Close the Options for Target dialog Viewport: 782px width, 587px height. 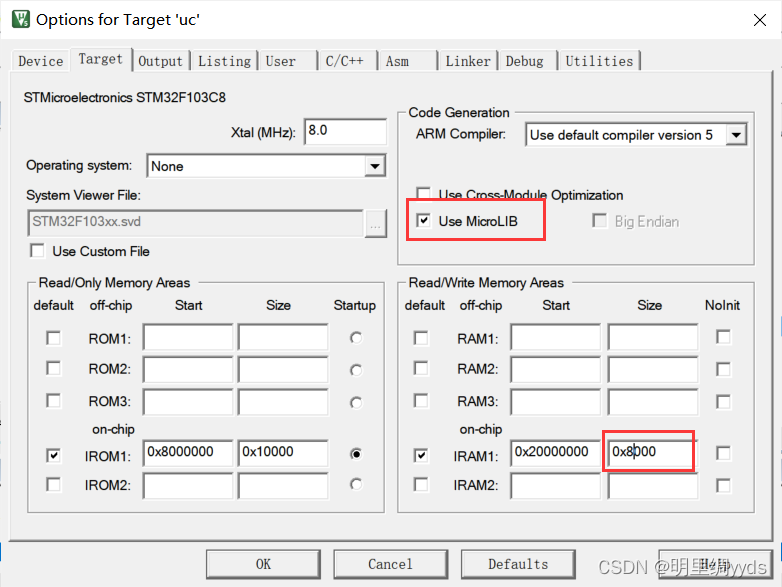(760, 20)
